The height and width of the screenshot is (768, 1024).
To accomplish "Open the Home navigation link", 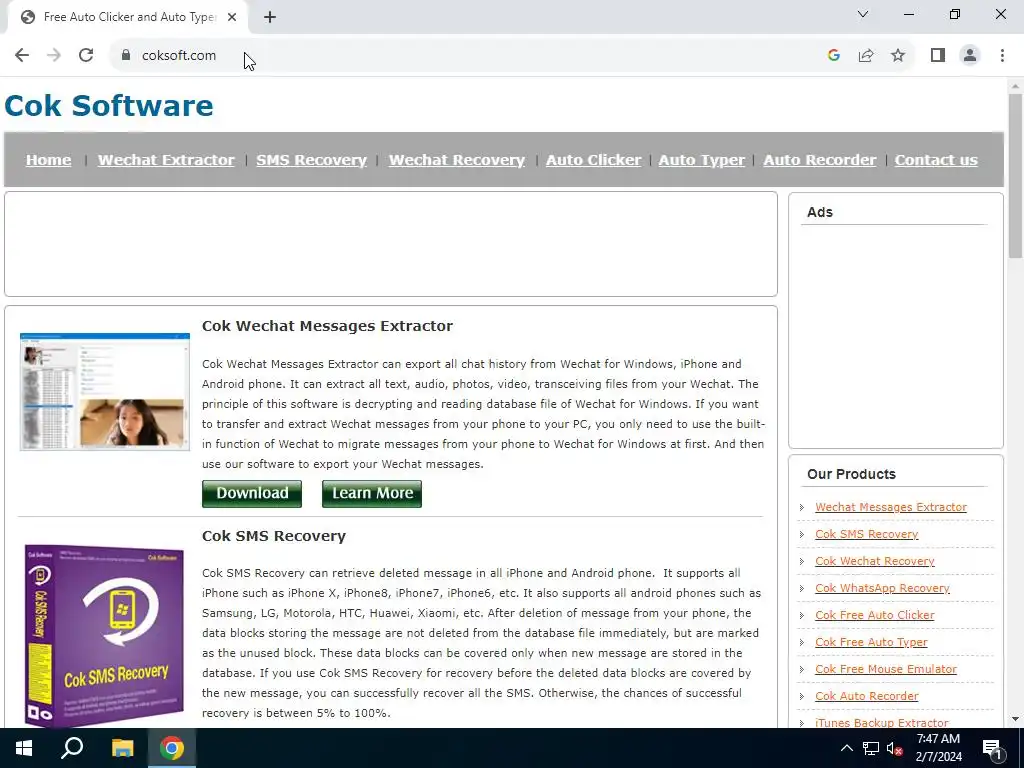I will (48, 160).
